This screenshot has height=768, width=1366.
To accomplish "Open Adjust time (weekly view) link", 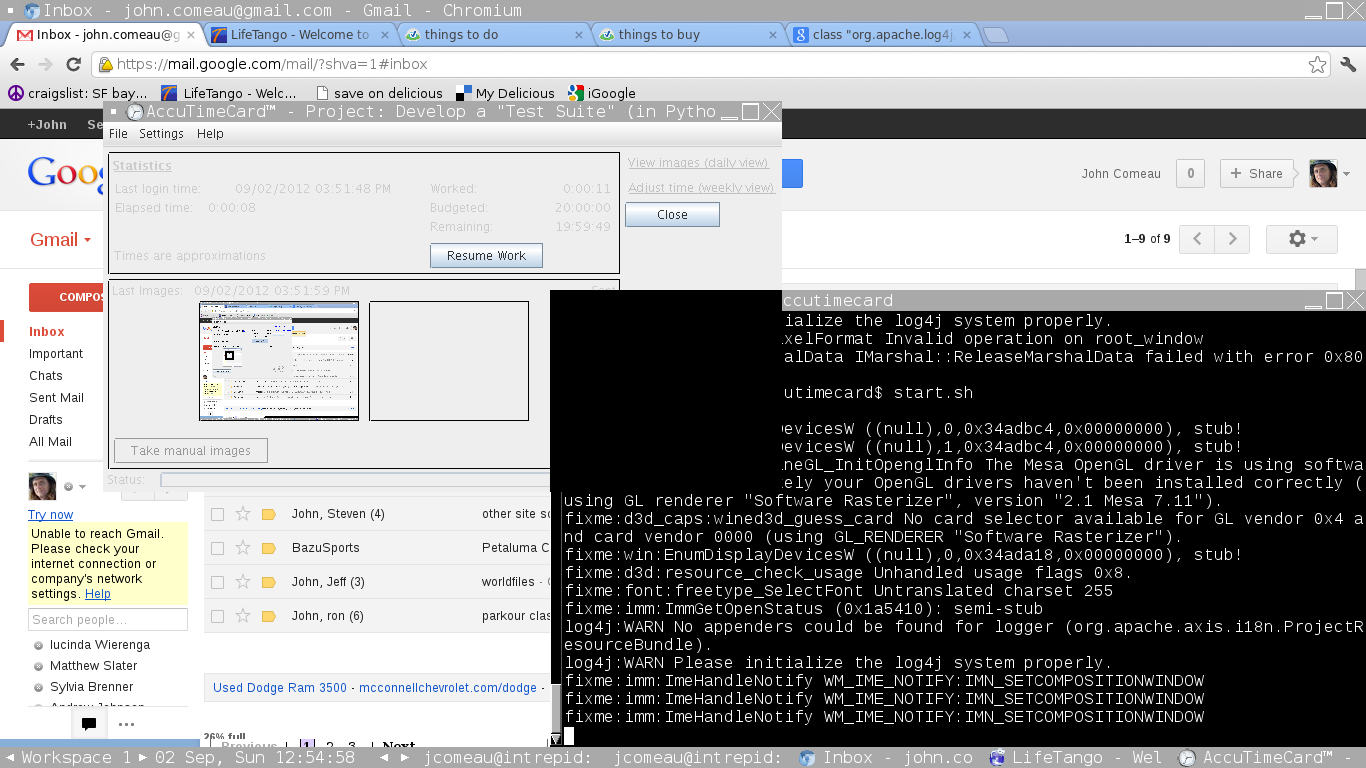I will pos(701,188).
